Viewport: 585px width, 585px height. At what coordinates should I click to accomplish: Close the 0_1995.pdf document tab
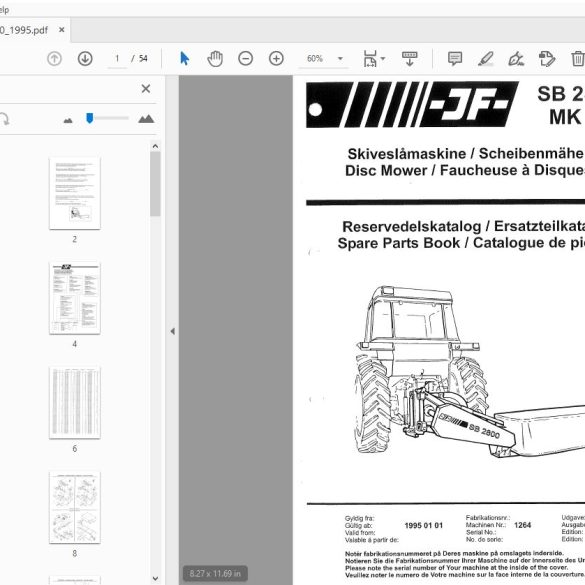click(62, 29)
